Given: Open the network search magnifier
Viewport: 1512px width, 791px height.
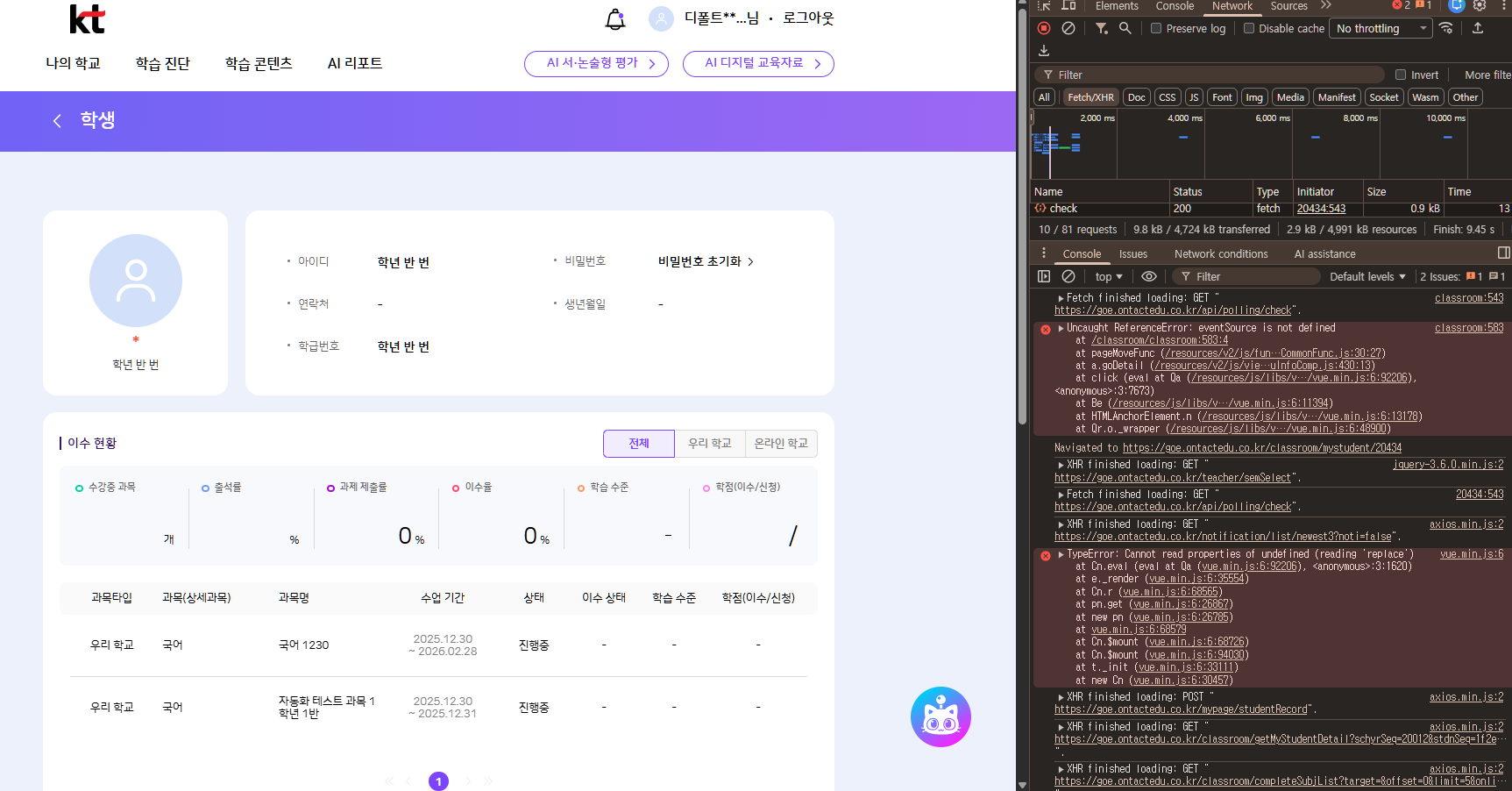Looking at the screenshot, I should [x=1125, y=28].
